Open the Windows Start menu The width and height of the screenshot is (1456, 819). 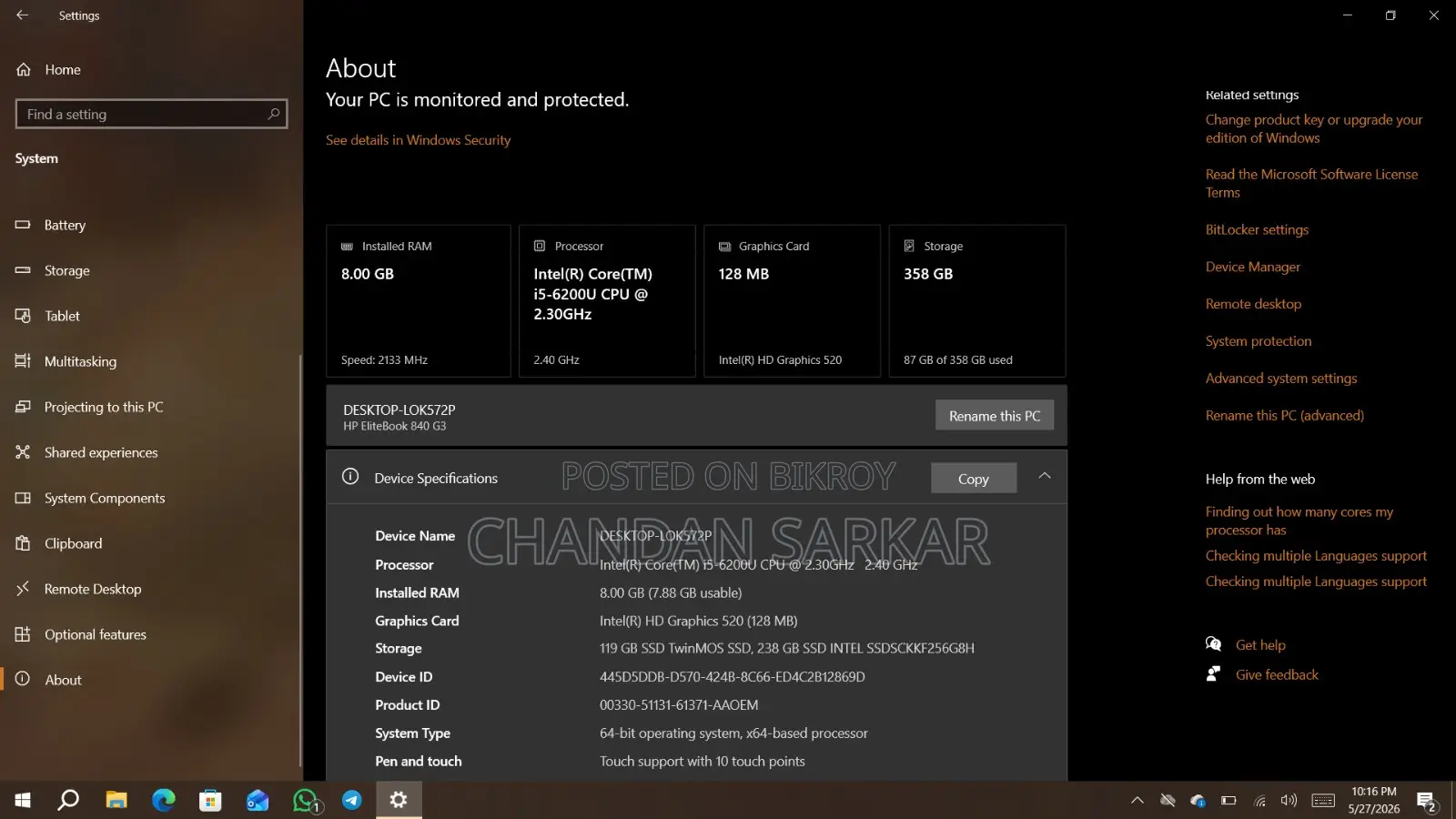point(23,800)
